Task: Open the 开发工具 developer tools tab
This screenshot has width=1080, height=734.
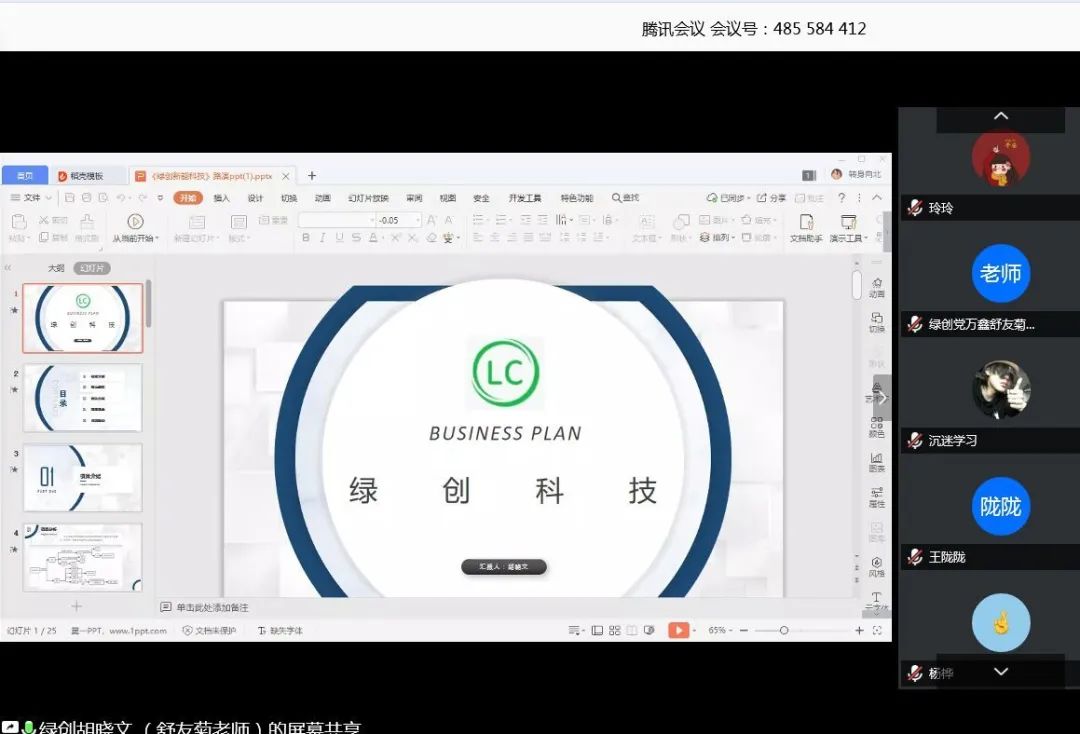Action: point(525,198)
